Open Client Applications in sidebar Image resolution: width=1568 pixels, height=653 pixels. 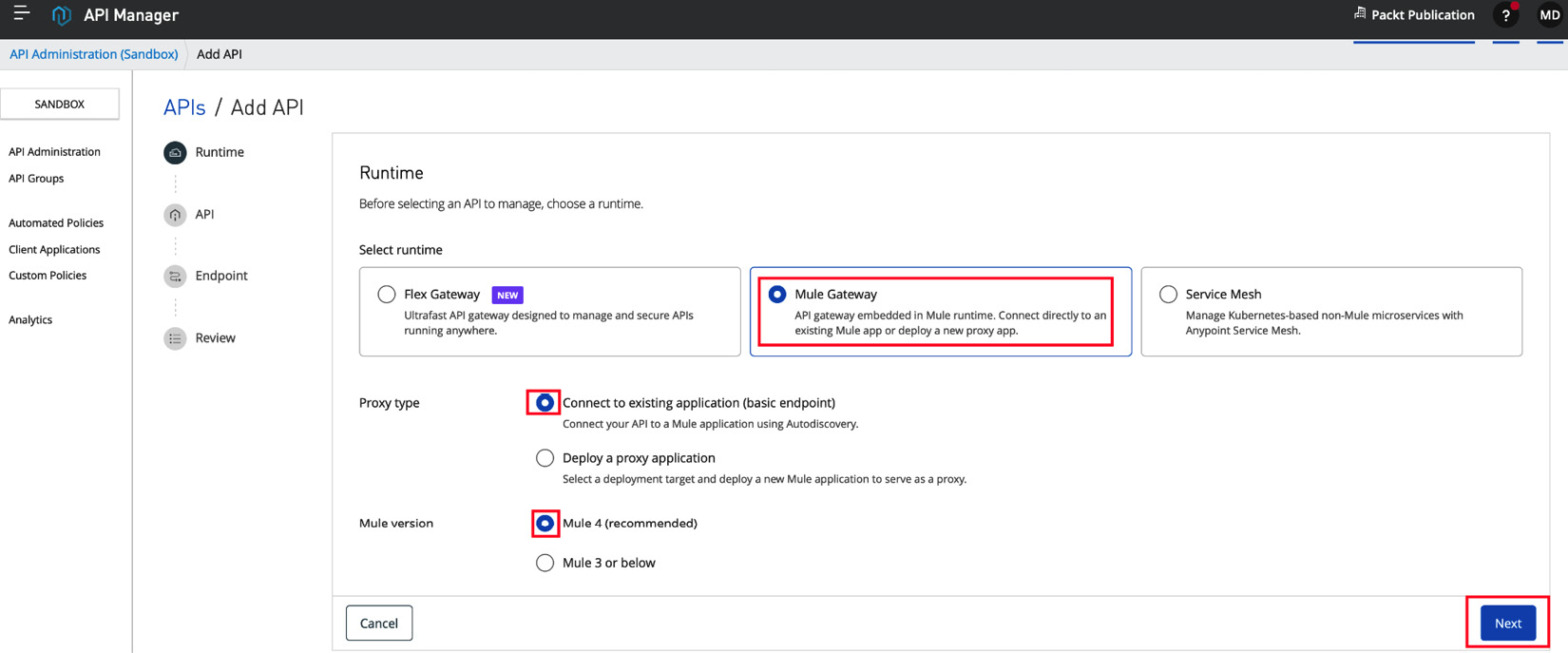54,250
